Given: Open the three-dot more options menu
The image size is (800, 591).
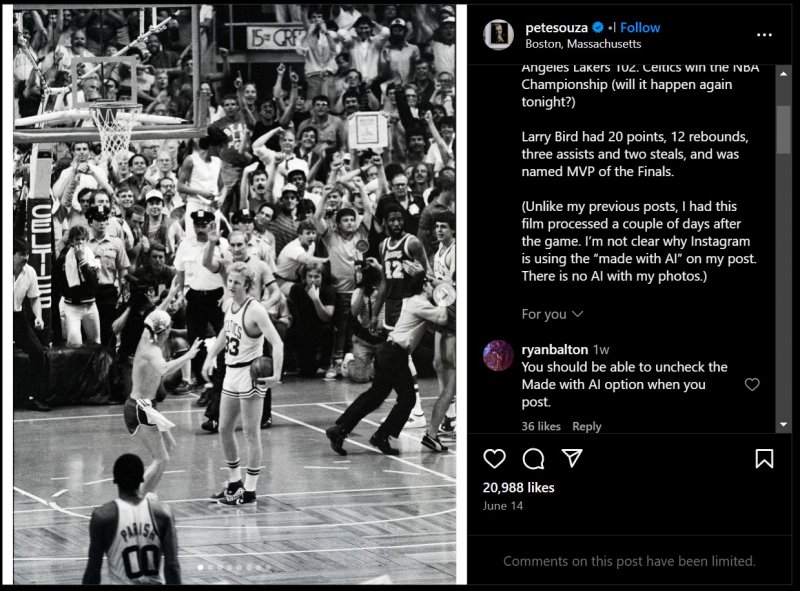Looking at the screenshot, I should [x=764, y=35].
